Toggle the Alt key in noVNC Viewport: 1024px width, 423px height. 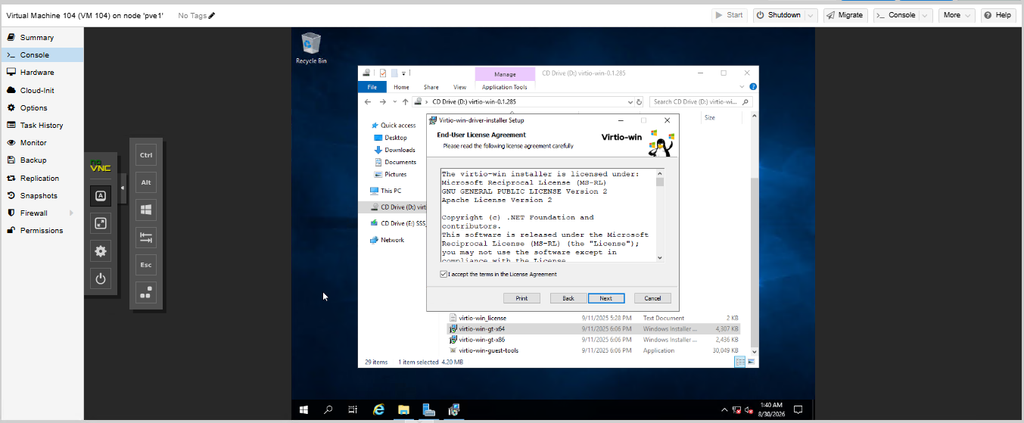pyautogui.click(x=146, y=183)
